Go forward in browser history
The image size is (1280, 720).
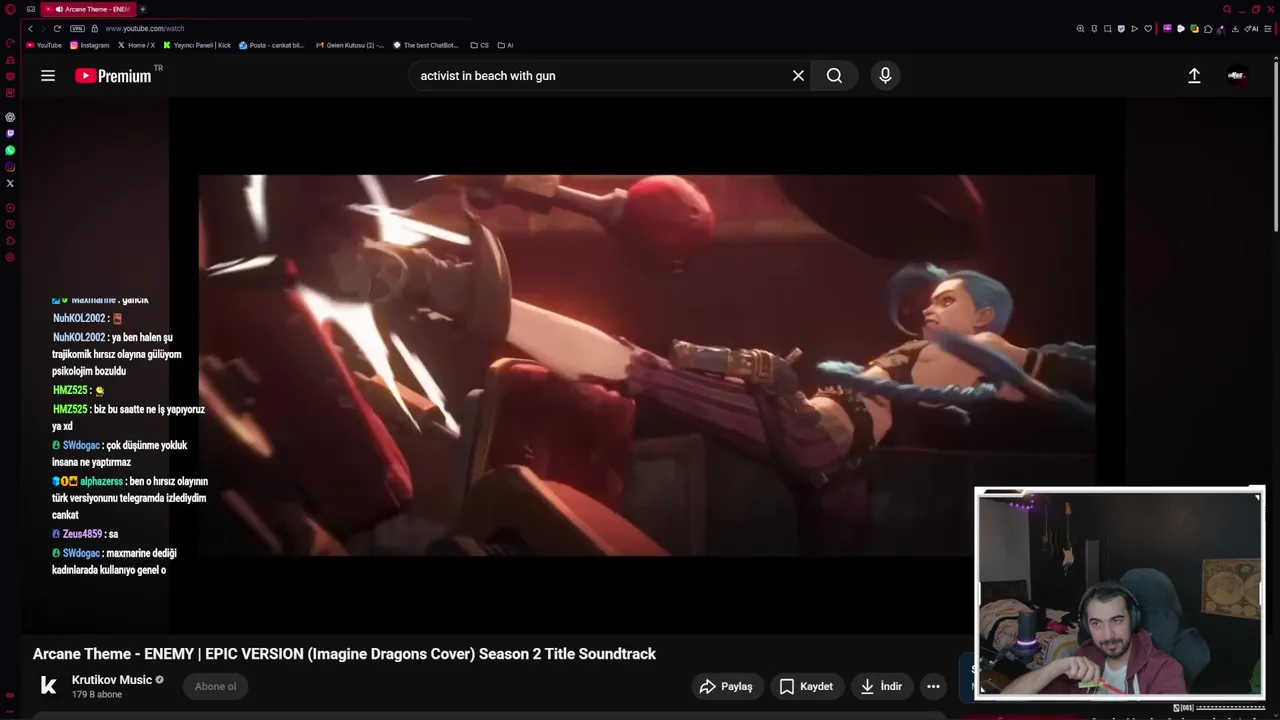[x=43, y=28]
